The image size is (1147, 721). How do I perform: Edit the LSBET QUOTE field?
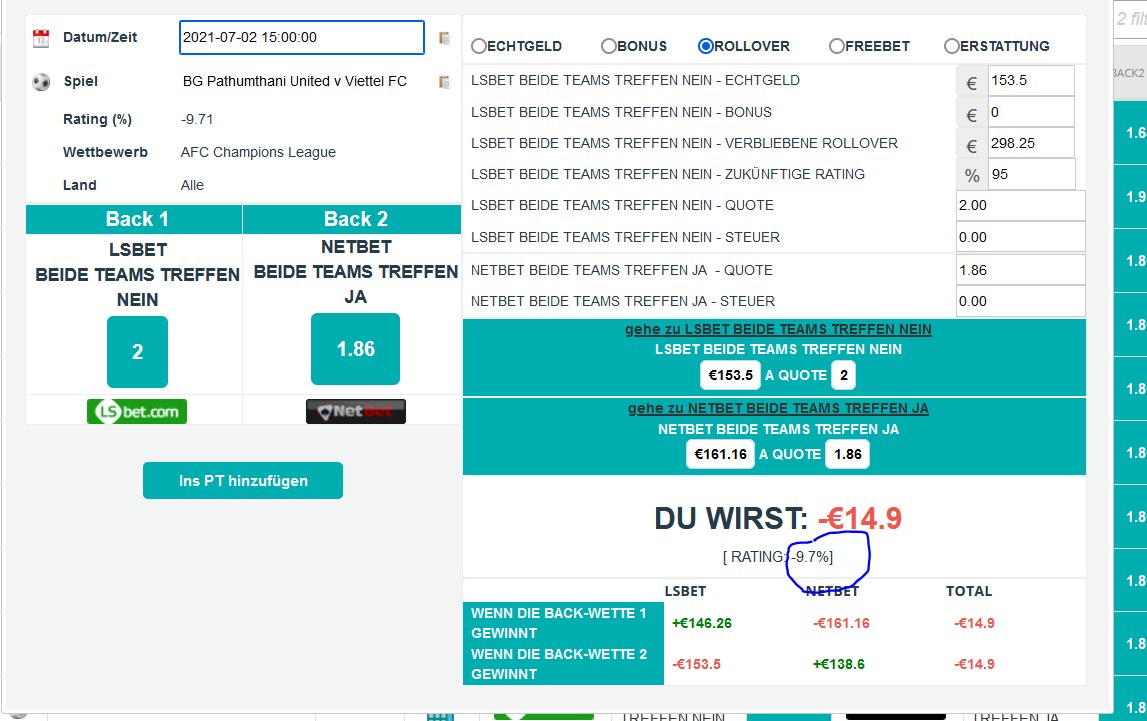1020,205
